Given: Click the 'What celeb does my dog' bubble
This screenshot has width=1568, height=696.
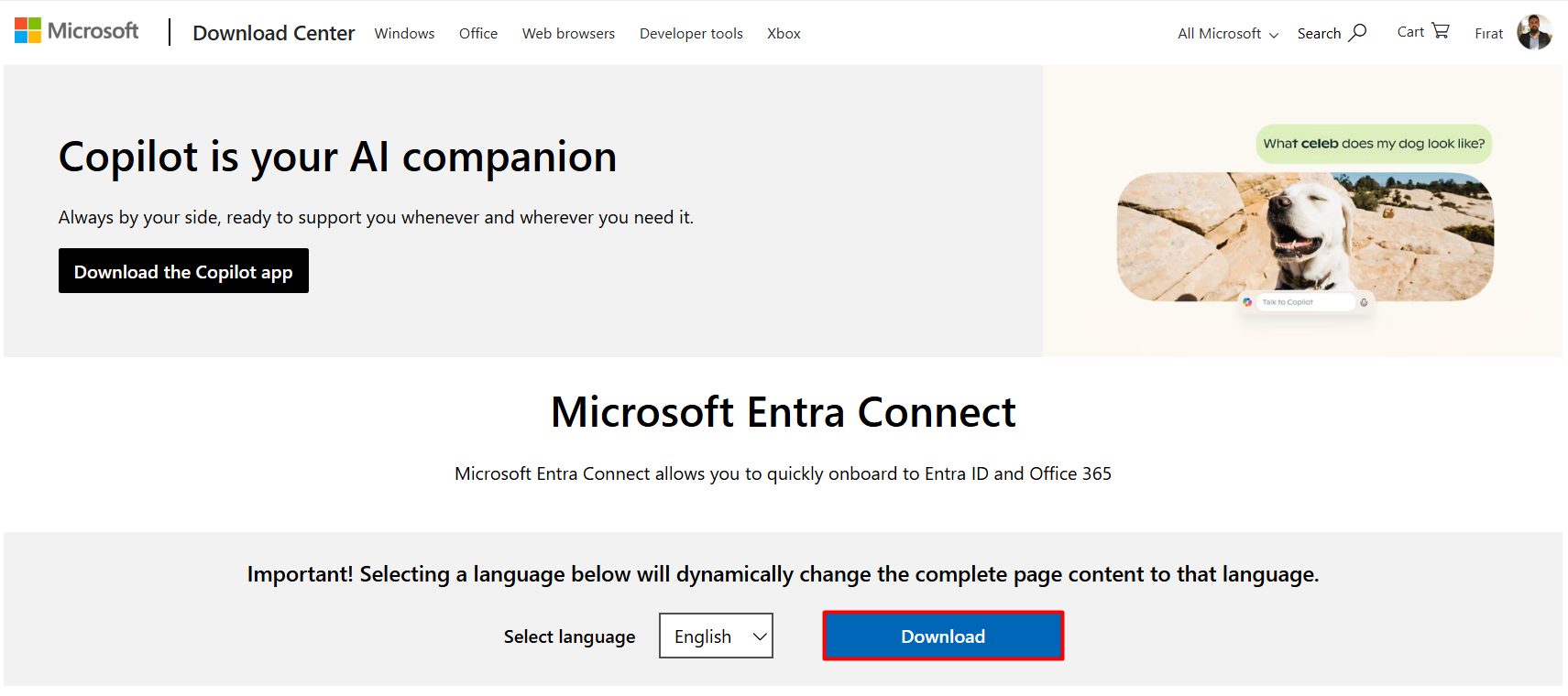Looking at the screenshot, I should point(1374,144).
